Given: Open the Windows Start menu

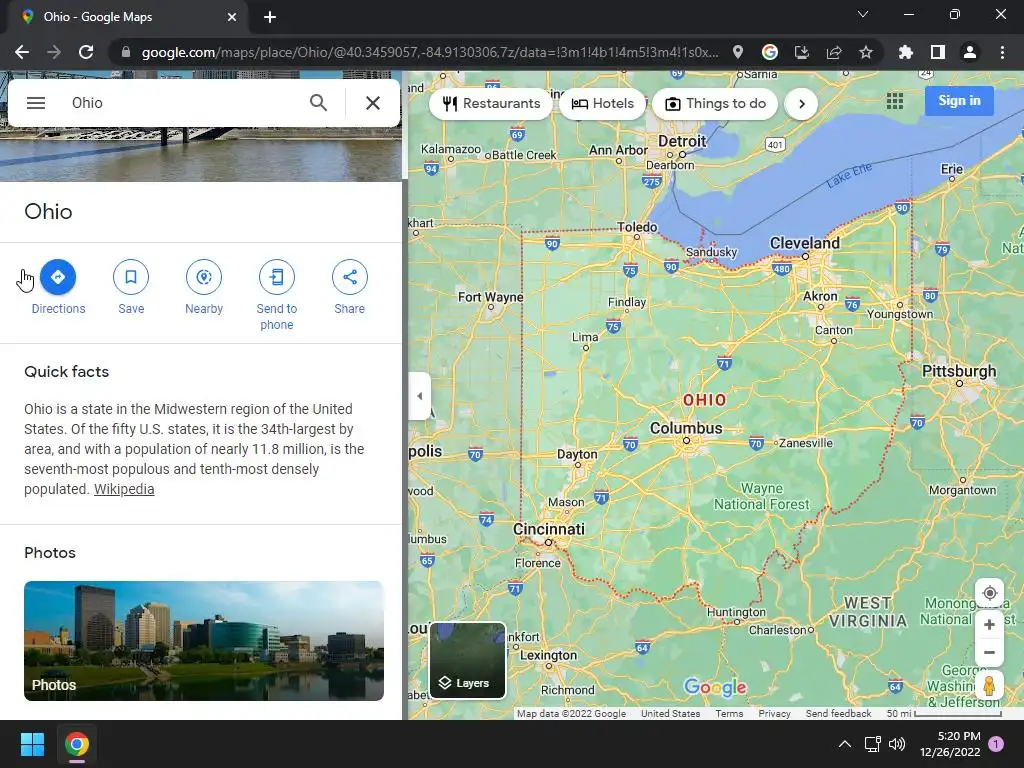Looking at the screenshot, I should (x=32, y=744).
